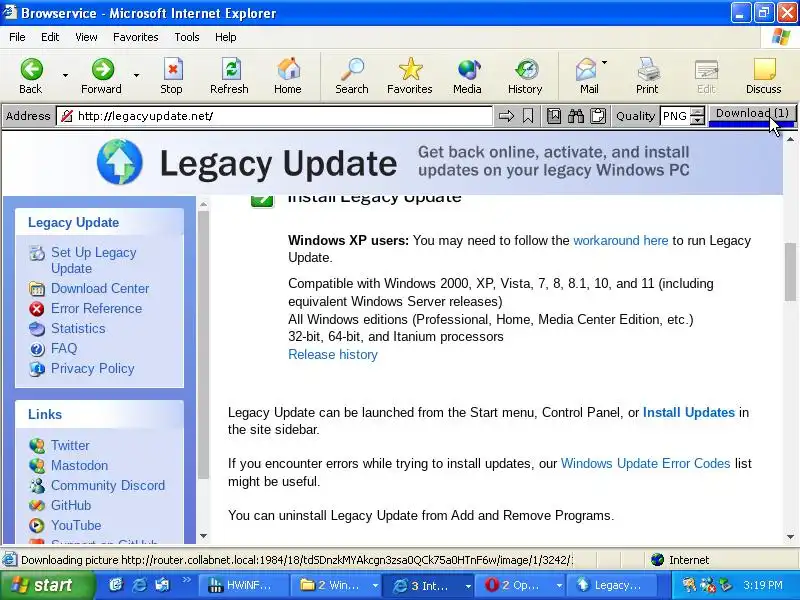The image size is (800, 600).
Task: Click the sidebar scroll down arrow
Action: point(204,536)
